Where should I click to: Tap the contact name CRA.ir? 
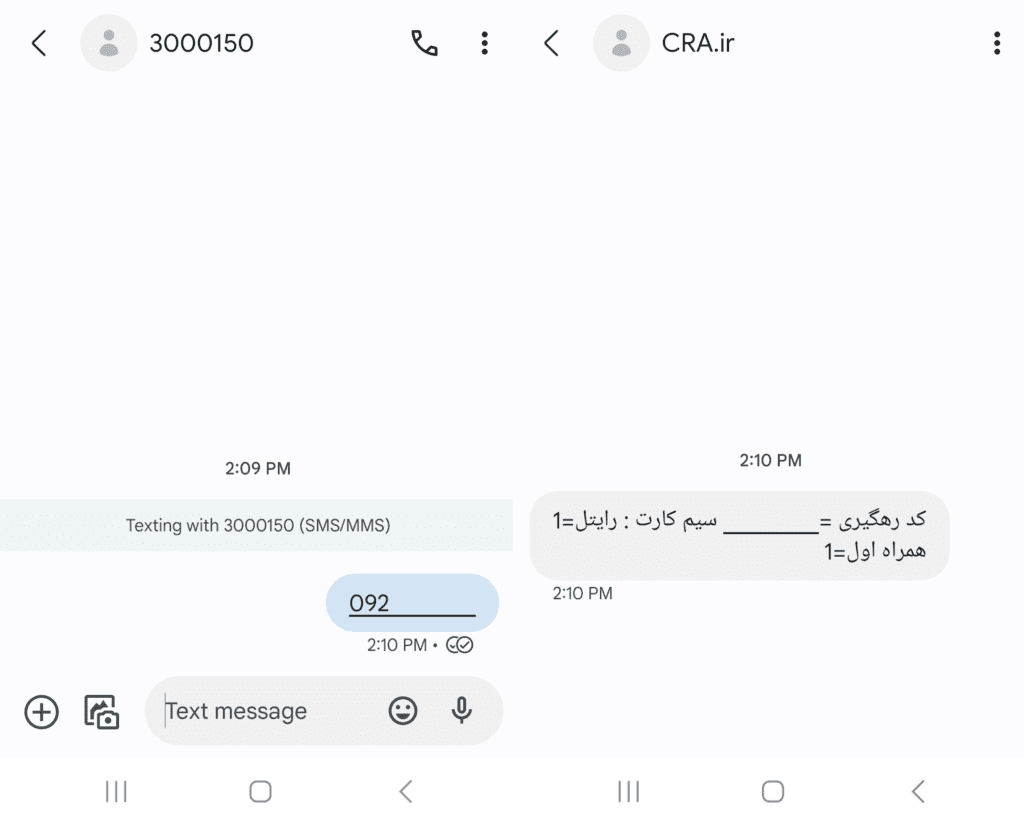tap(698, 43)
